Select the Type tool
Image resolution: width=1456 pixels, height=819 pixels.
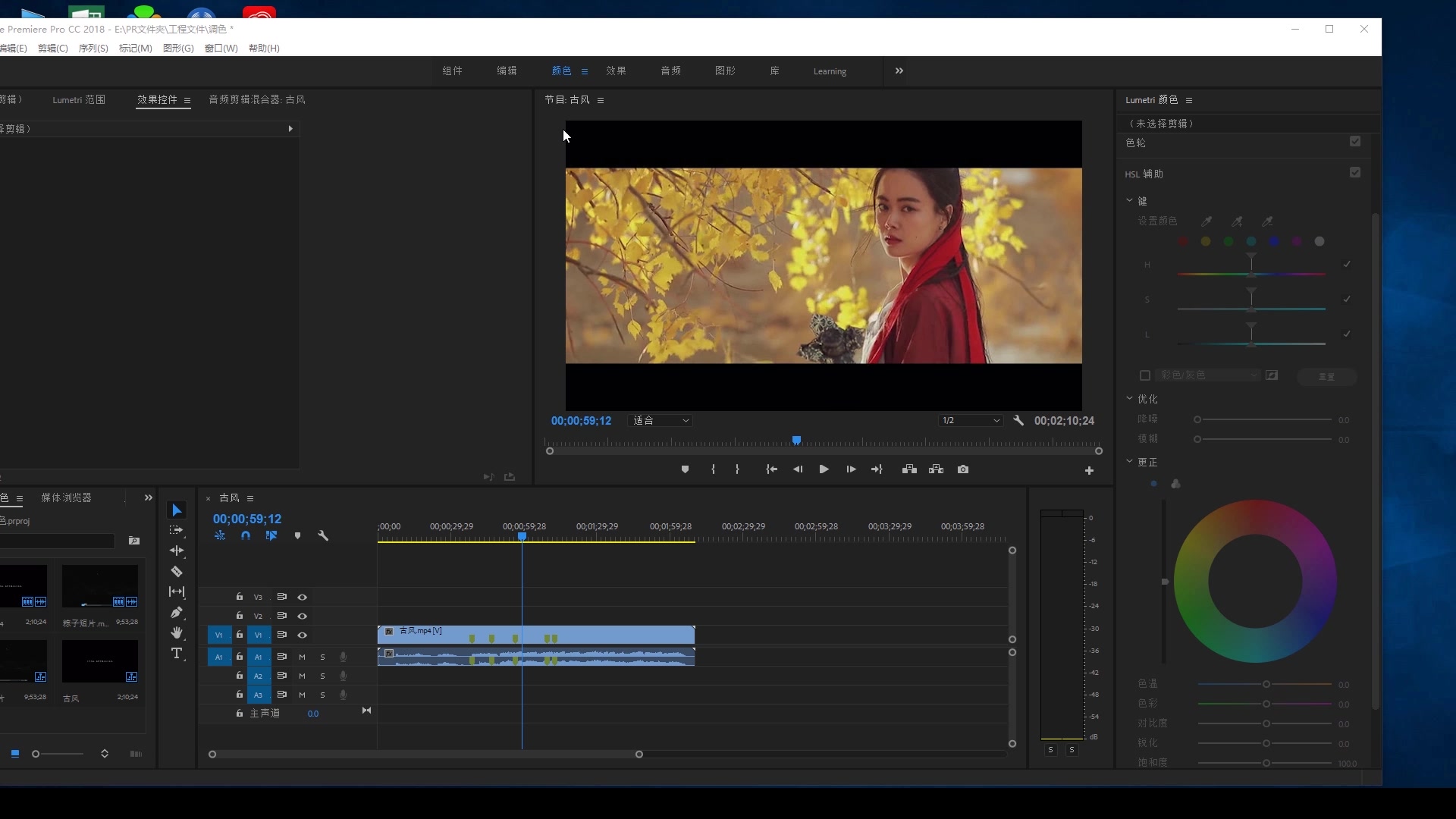(177, 654)
